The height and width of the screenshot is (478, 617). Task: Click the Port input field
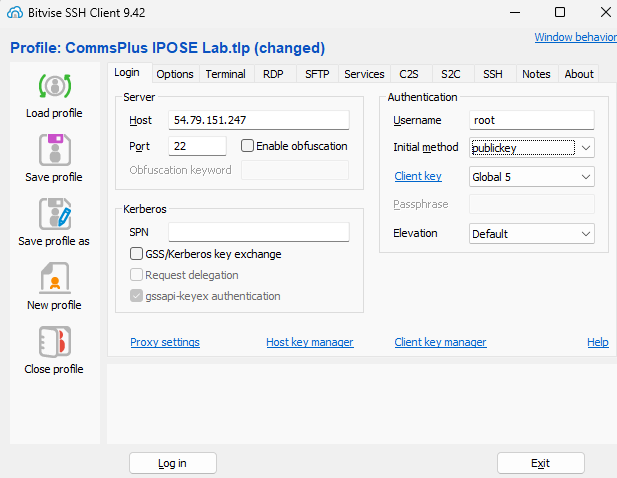coord(197,146)
